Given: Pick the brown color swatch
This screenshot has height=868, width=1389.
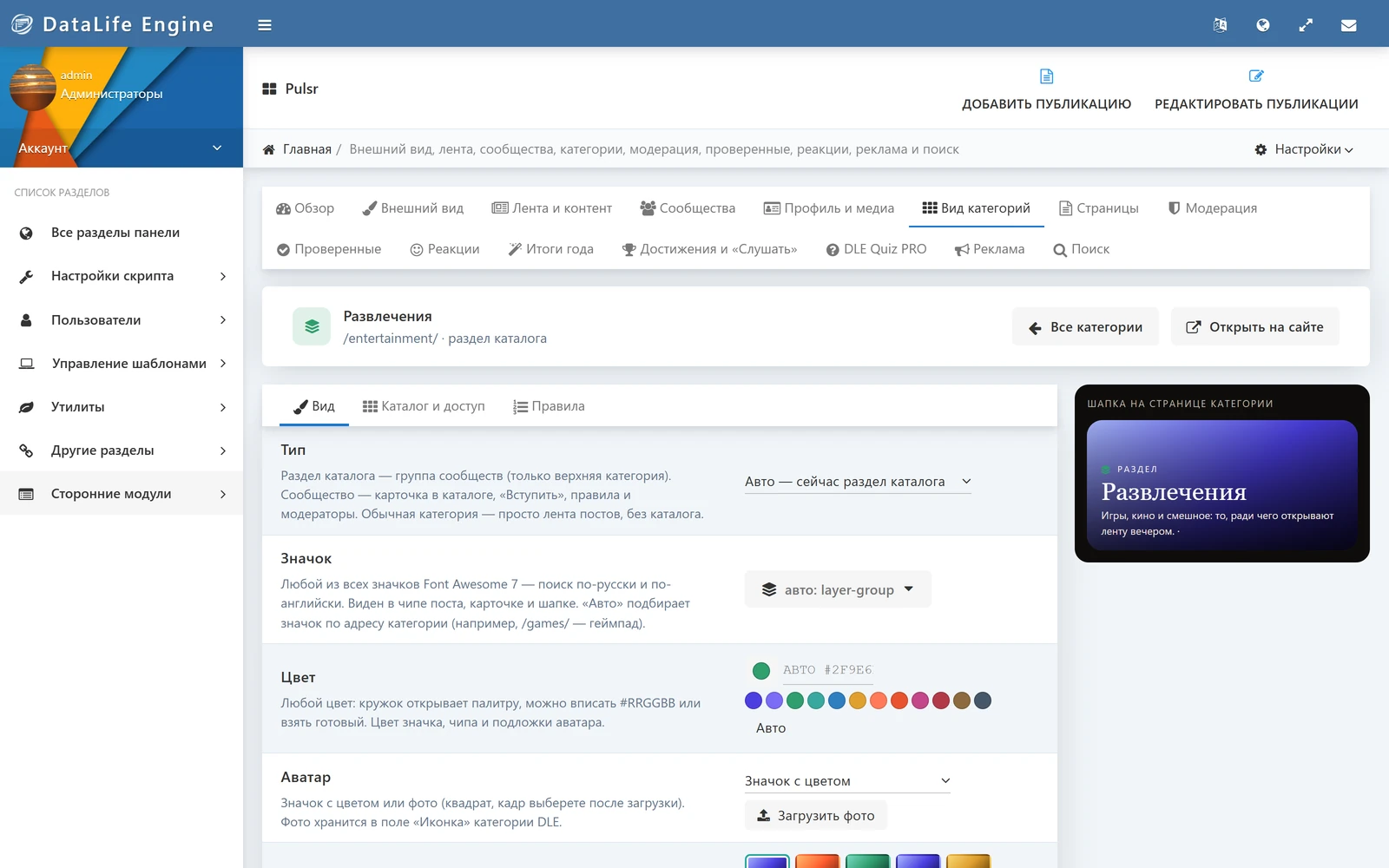Looking at the screenshot, I should click(962, 700).
